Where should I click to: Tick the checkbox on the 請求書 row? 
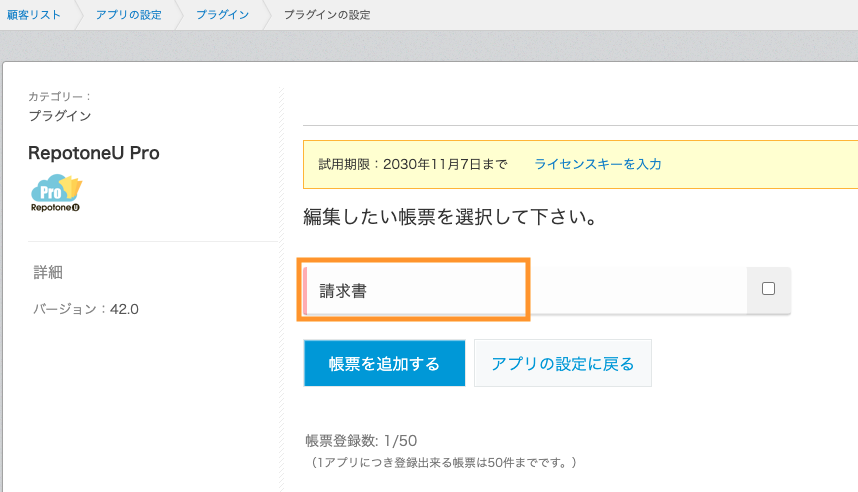tap(768, 288)
